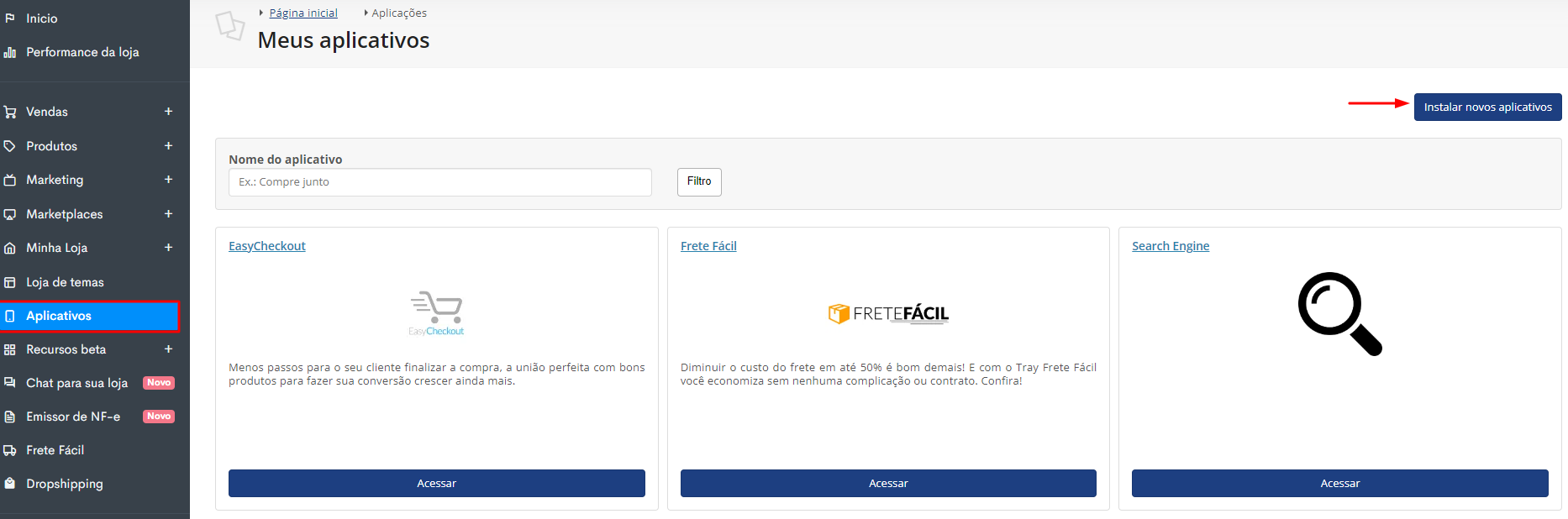
Task: Open the EasyCheckout app link
Action: click(x=267, y=246)
